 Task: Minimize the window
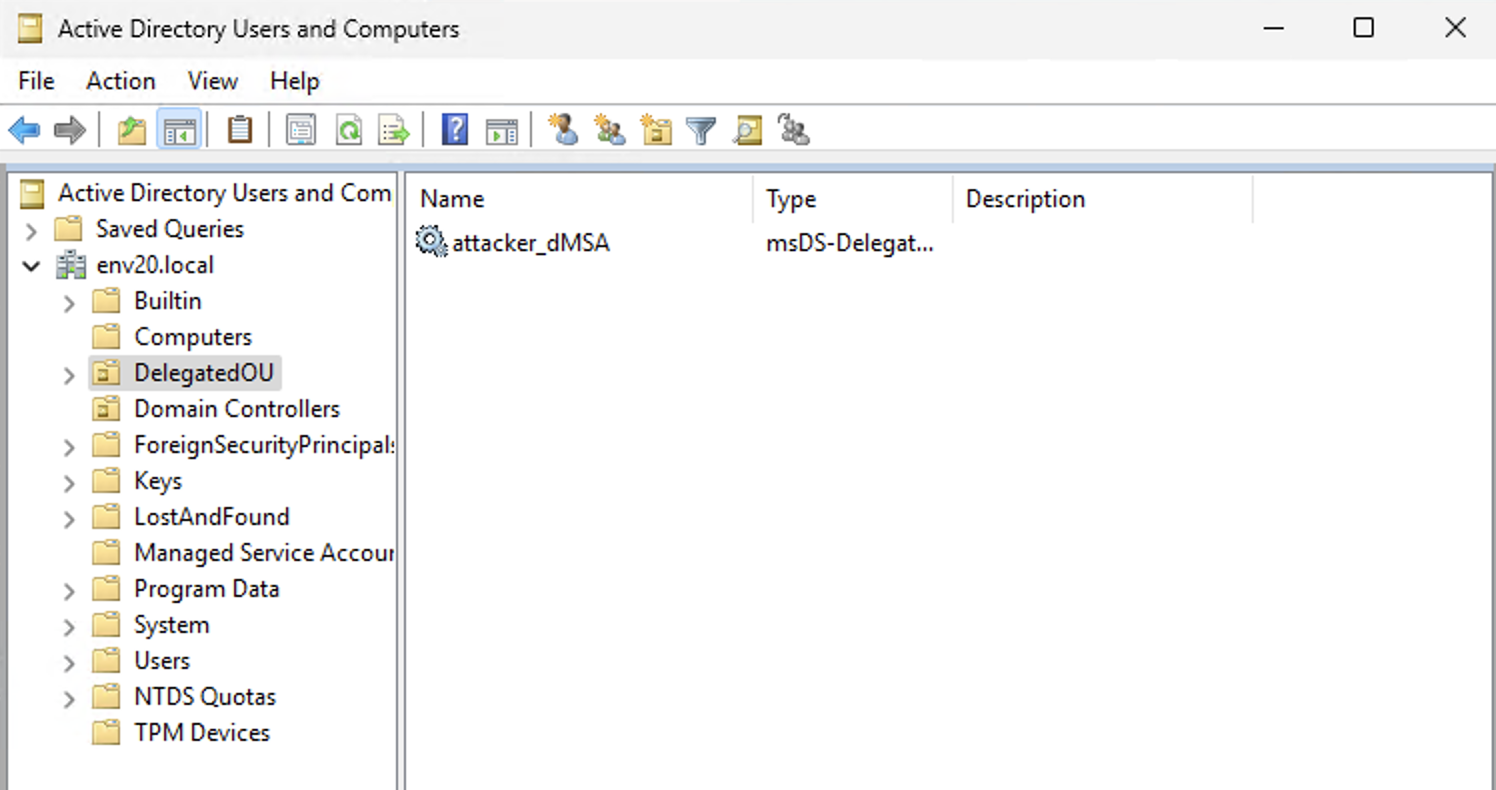point(1273,29)
